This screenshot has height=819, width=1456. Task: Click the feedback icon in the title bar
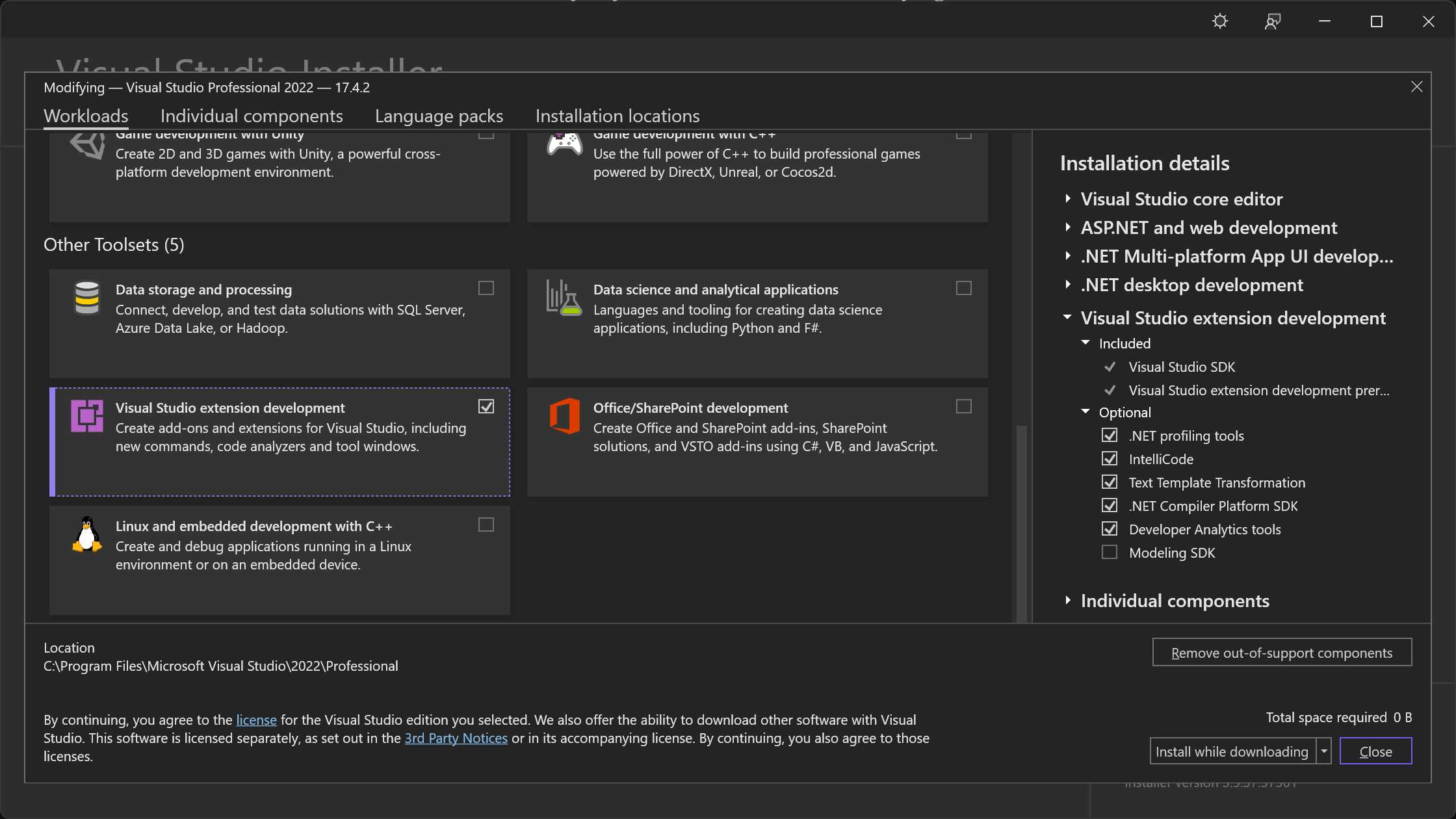pyautogui.click(x=1272, y=21)
